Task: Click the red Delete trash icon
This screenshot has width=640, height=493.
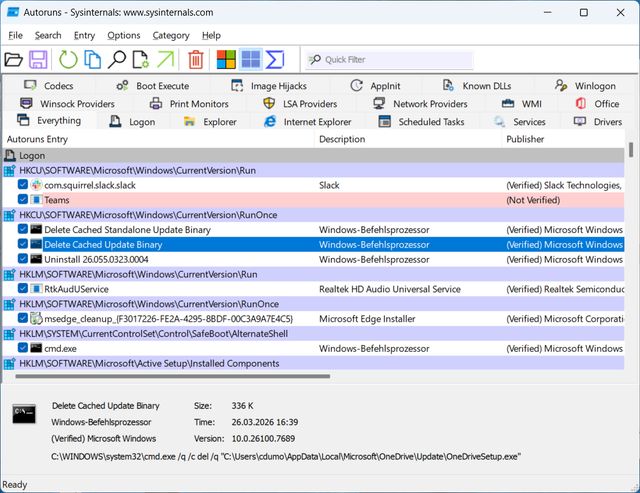Action: (x=196, y=60)
